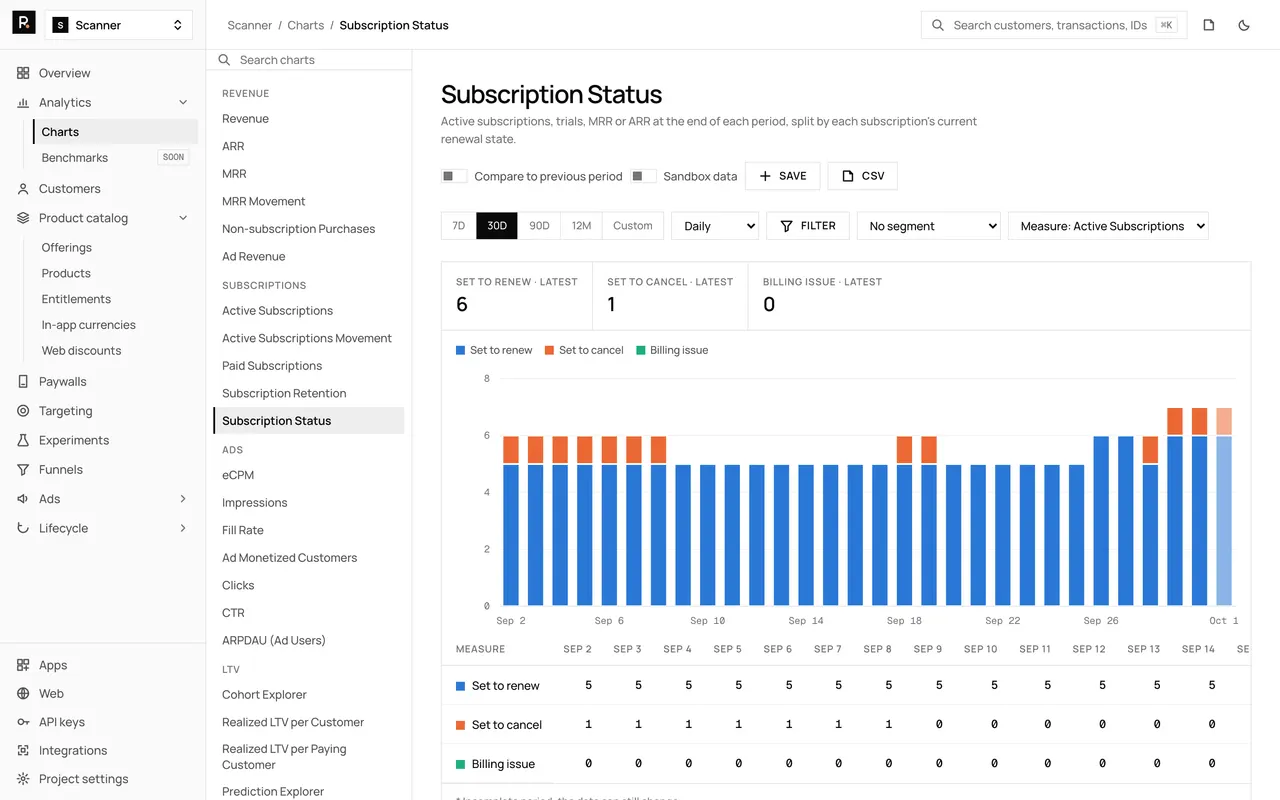1280x800 pixels.
Task: Expand the Lifecycle sidebar chevron
Action: 183,528
